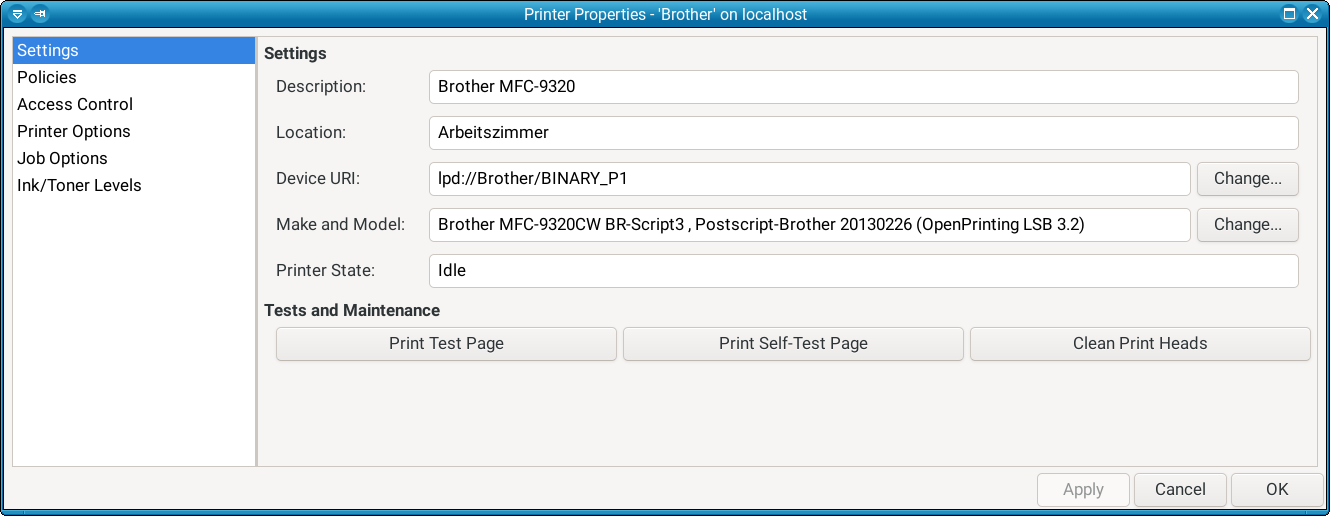
Task: Open Job Options in sidebar
Action: [x=62, y=158]
